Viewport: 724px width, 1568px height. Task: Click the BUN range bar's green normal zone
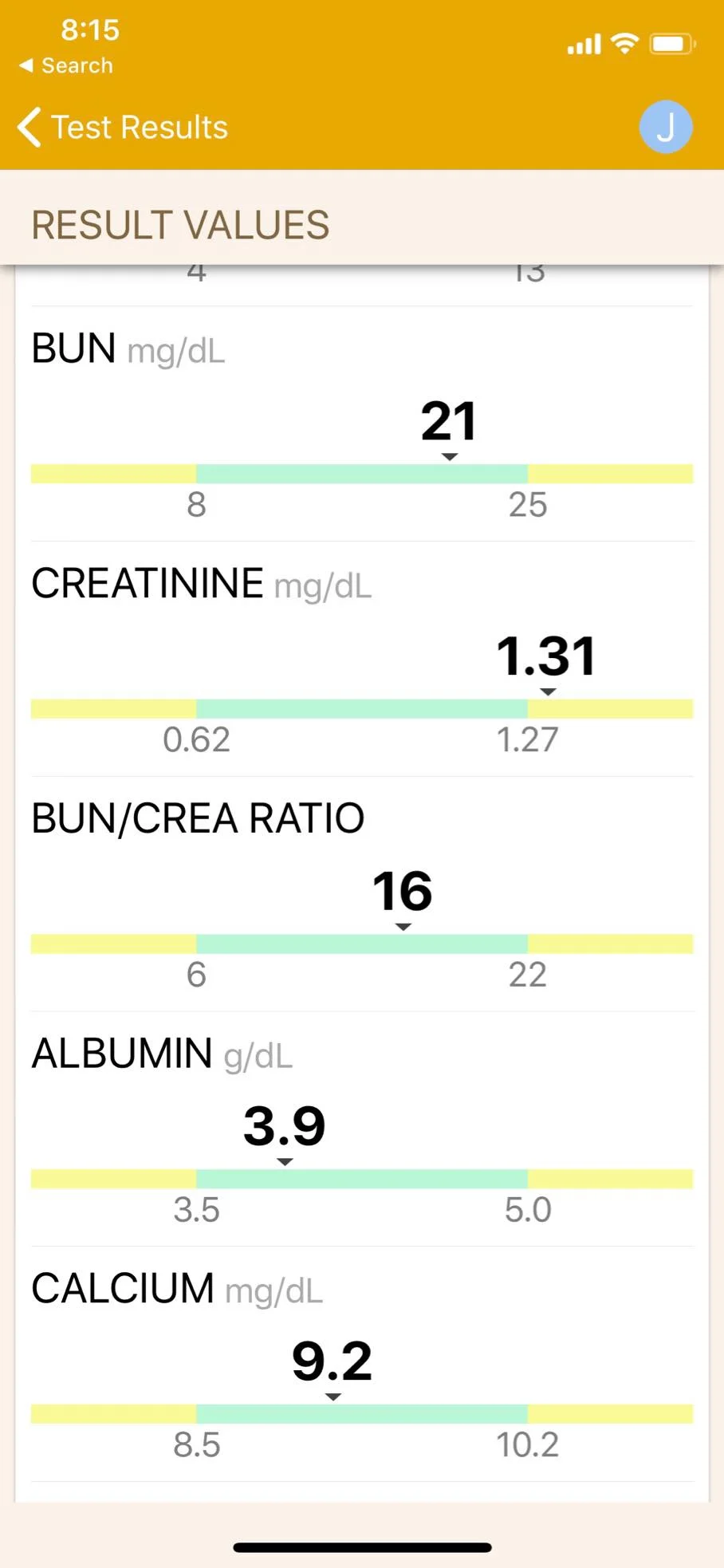(361, 474)
